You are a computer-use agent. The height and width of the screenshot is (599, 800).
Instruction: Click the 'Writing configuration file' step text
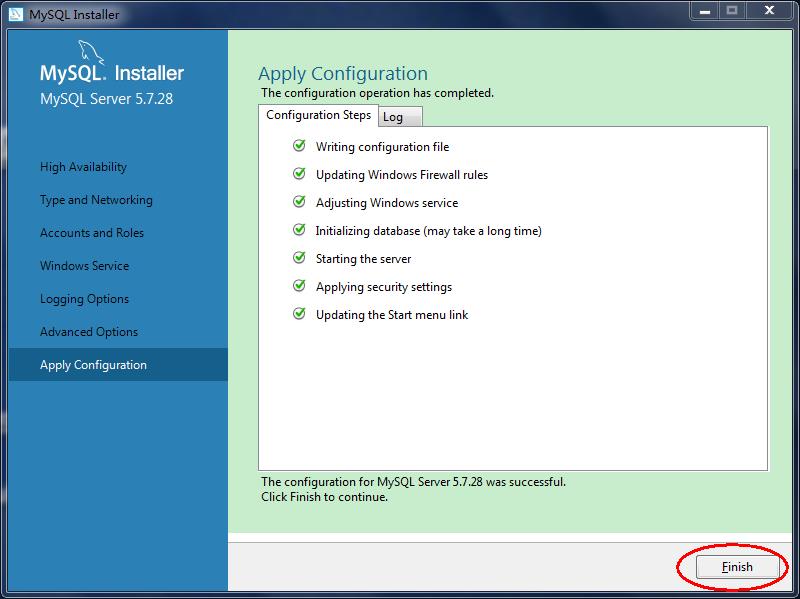coord(383,147)
